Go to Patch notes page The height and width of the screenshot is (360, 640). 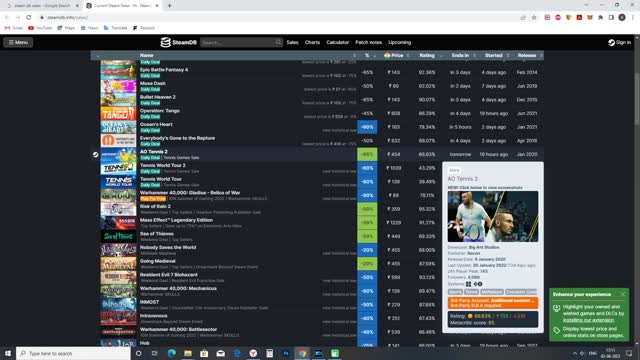pos(368,42)
